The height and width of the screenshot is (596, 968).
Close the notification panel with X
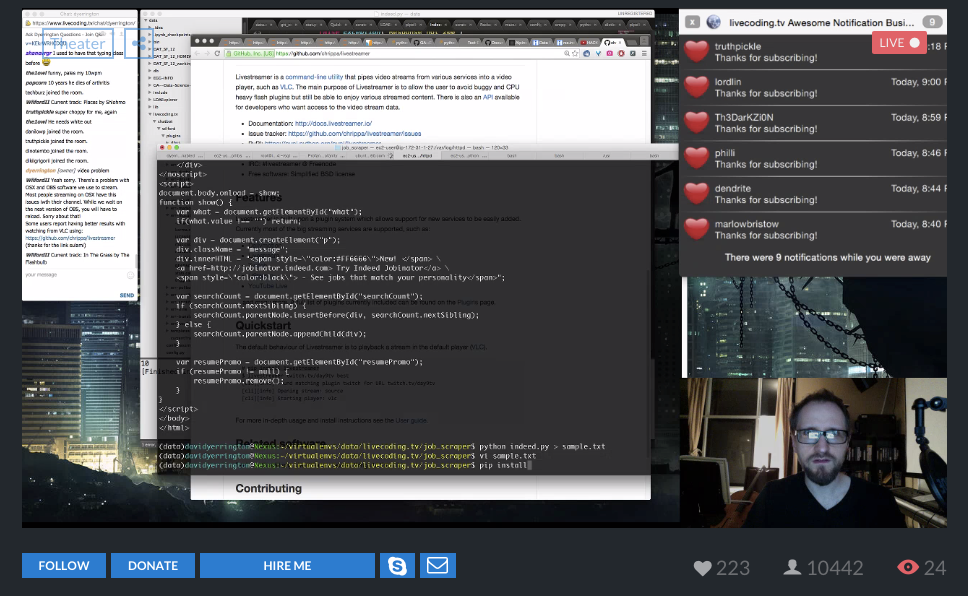(x=692, y=22)
